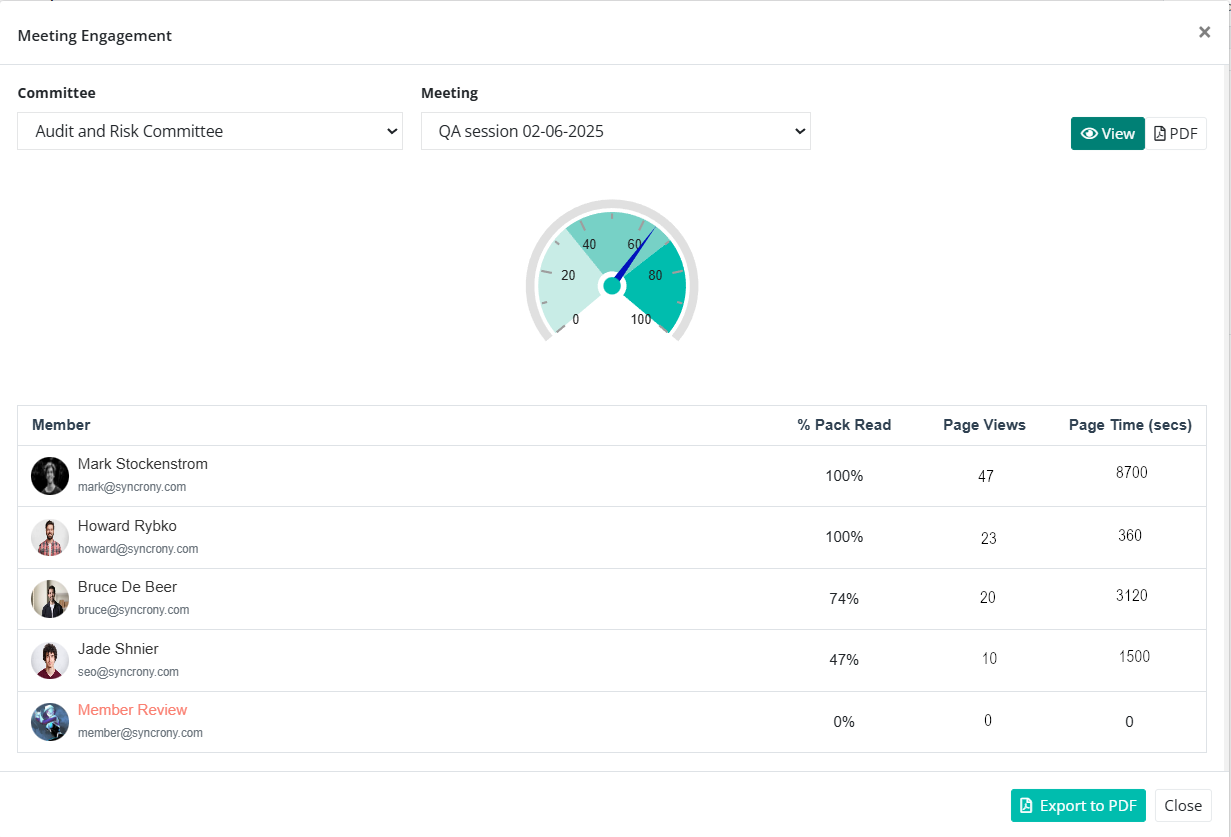
Task: Click the Member Review profile avatar
Action: tap(50, 721)
